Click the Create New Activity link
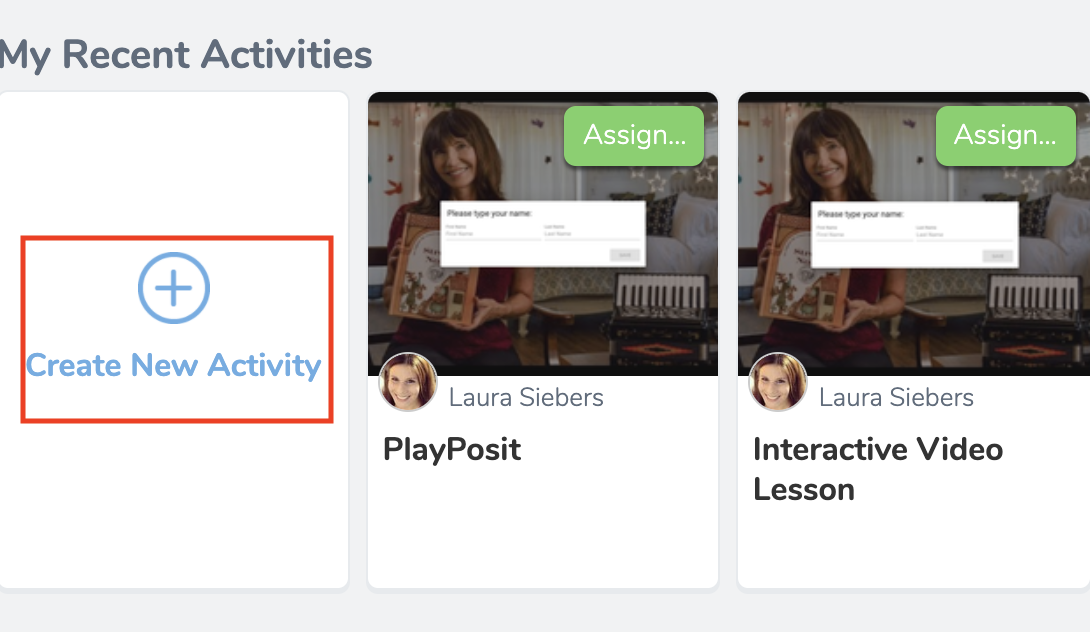Viewport: 1090px width, 632px height. [x=174, y=365]
